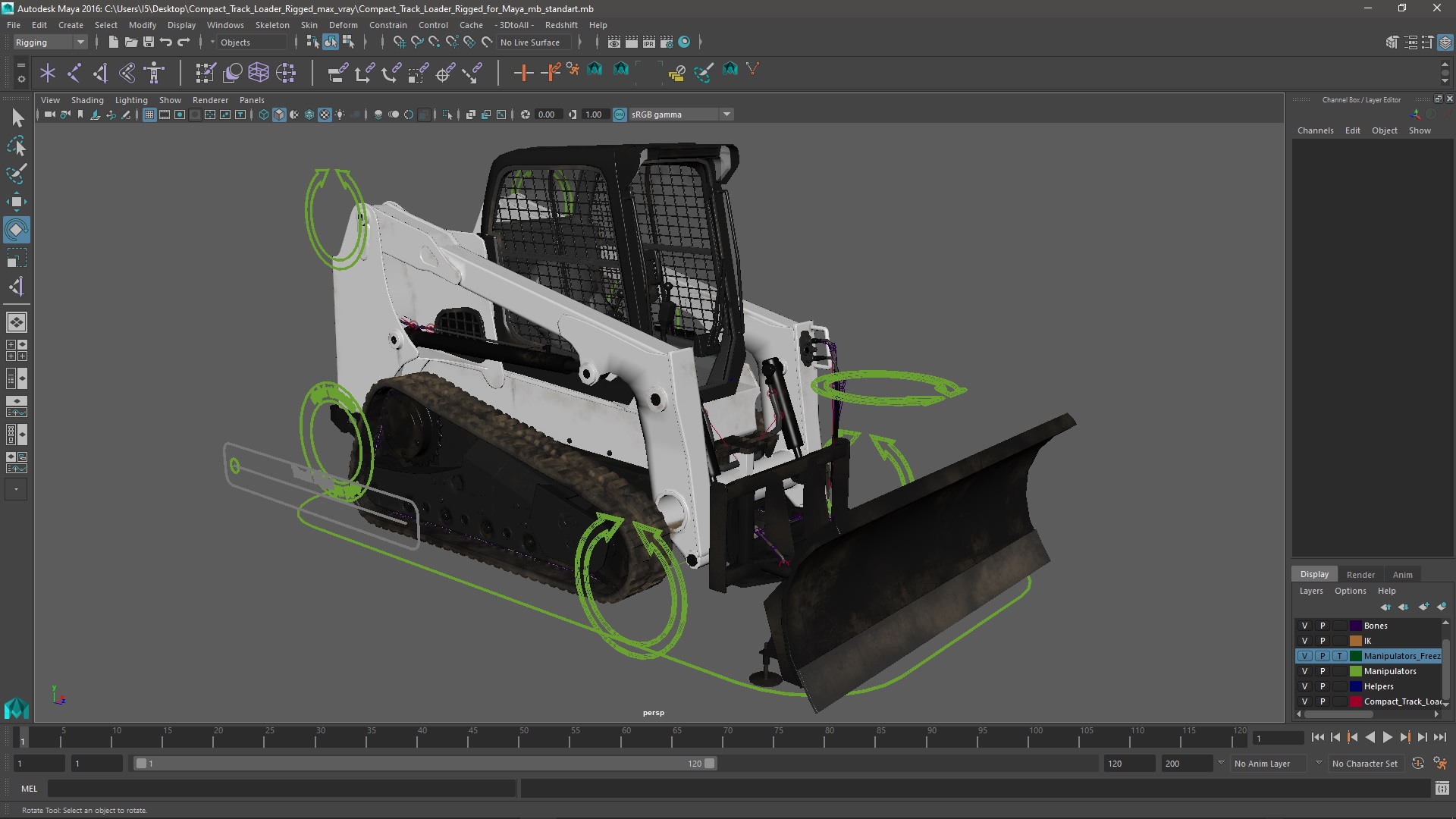The image size is (1456, 819).
Task: Activate the Move tool in the toolbox
Action: (16, 202)
